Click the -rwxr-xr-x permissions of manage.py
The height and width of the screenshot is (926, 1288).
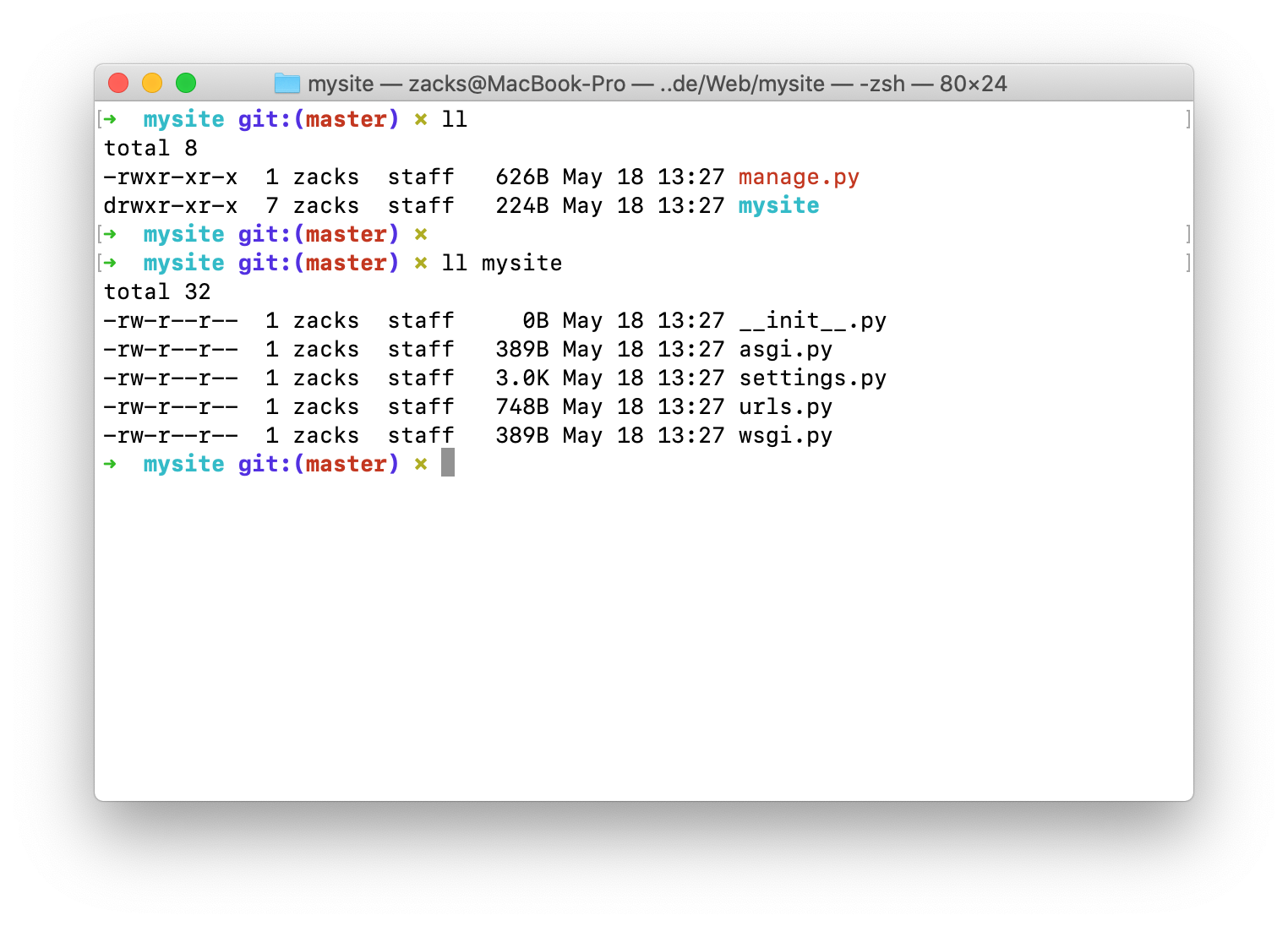(171, 177)
